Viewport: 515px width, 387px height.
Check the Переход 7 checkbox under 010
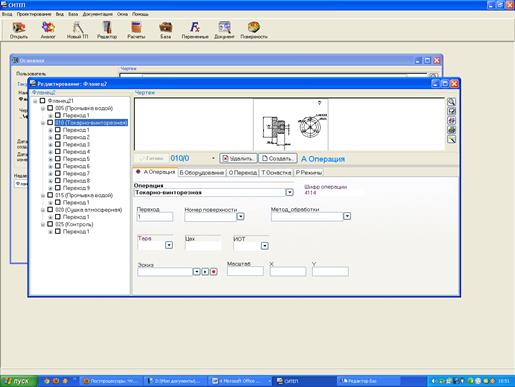58,173
